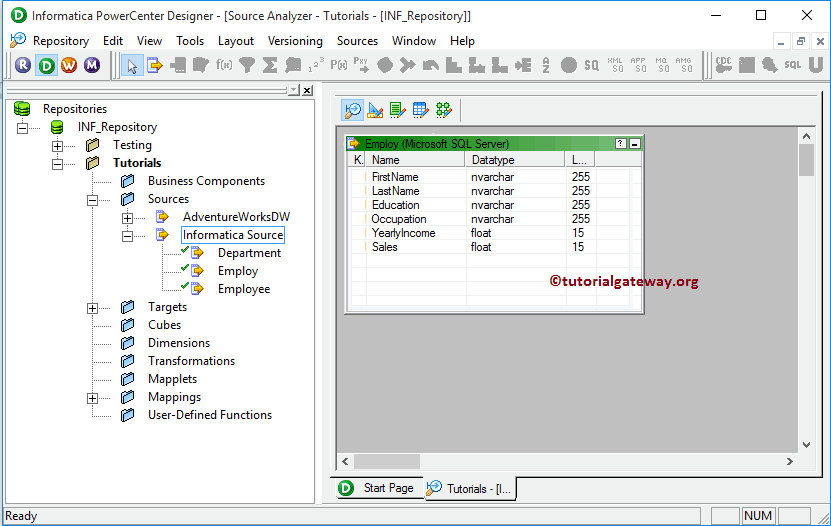This screenshot has width=831, height=526.
Task: Click the SQL transformation toolbar icon
Action: pyautogui.click(x=793, y=65)
